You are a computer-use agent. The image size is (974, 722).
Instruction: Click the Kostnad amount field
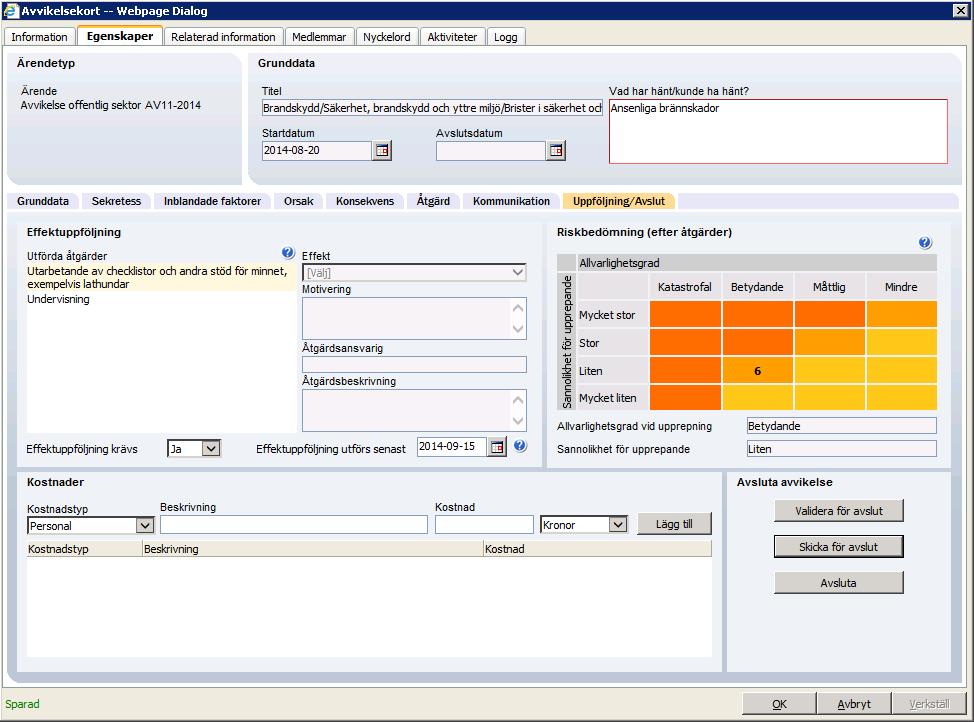(x=484, y=524)
